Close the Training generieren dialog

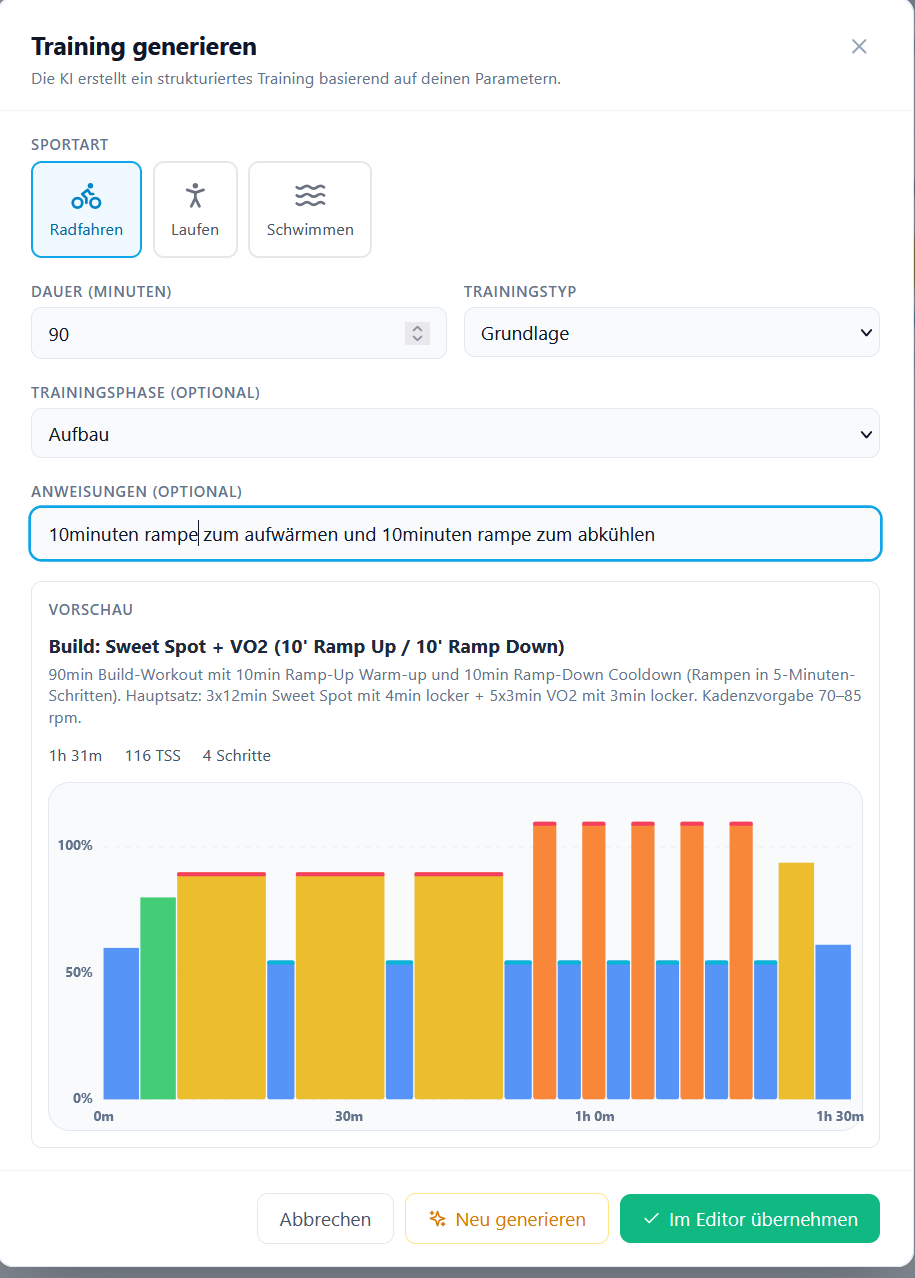click(x=859, y=46)
